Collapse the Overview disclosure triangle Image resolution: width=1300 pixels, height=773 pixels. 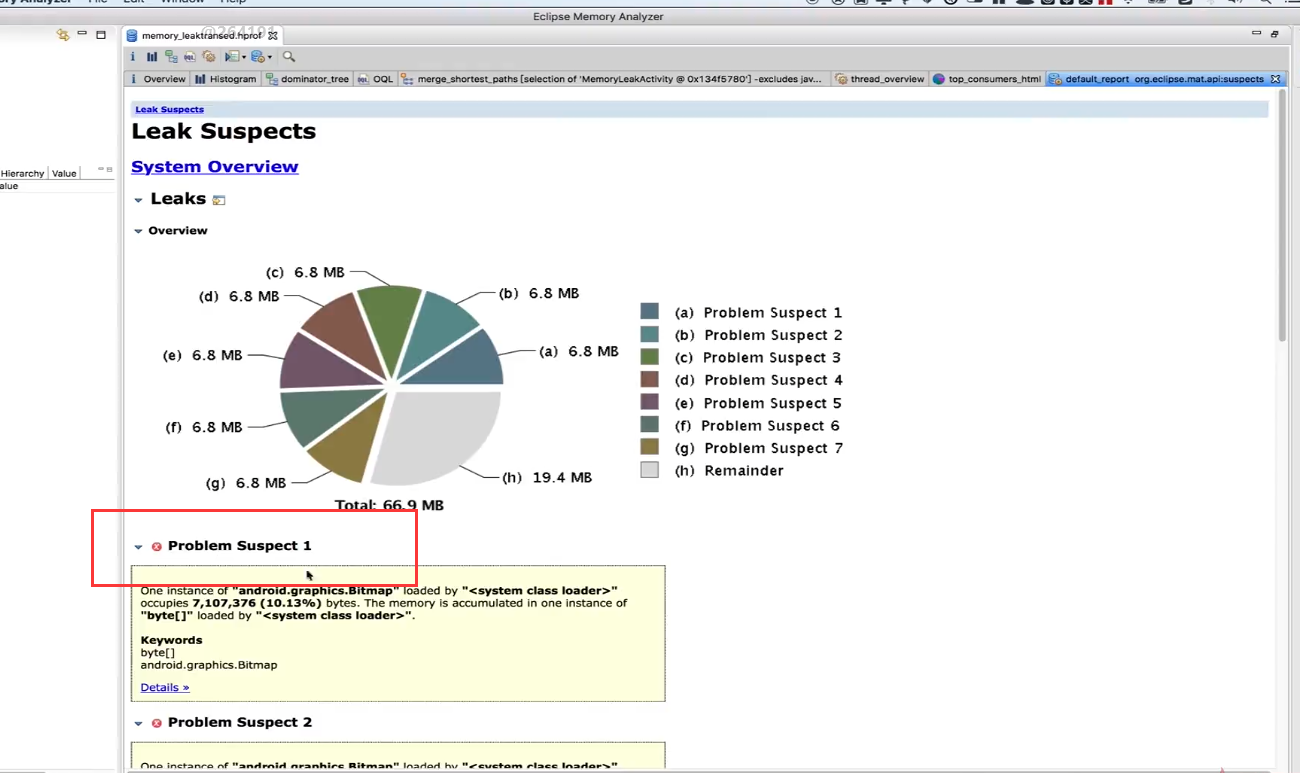point(139,230)
